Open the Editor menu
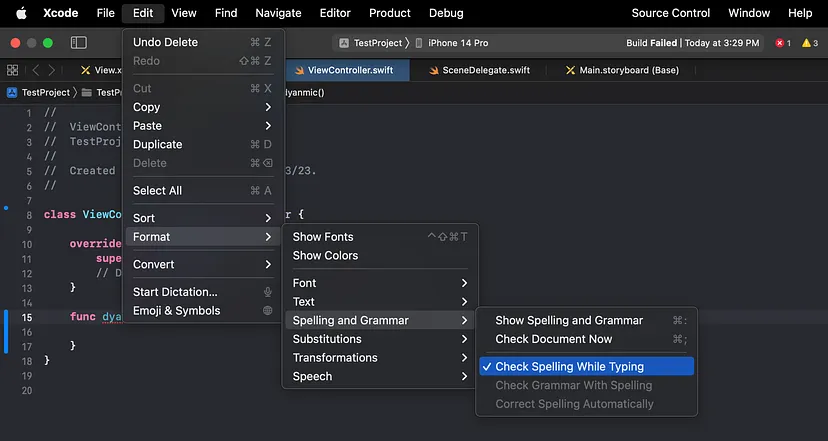Viewport: 828px width, 441px height. tap(335, 13)
